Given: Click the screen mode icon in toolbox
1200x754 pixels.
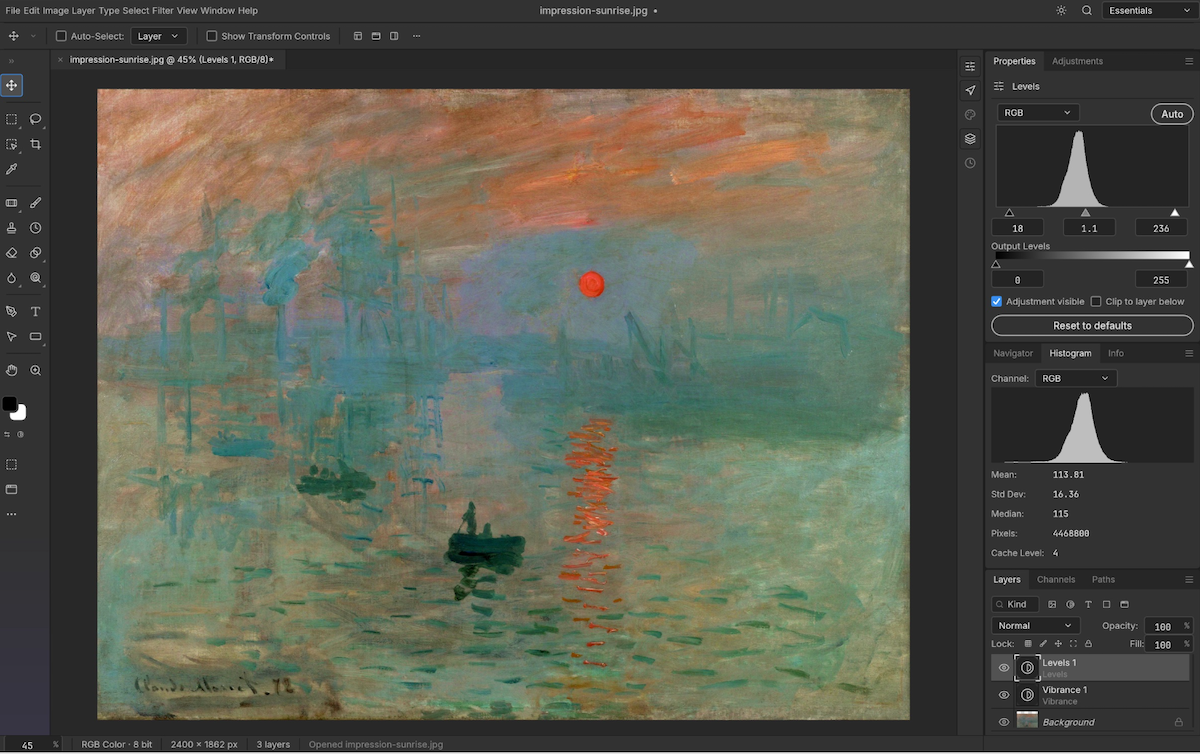Looking at the screenshot, I should 12,490.
